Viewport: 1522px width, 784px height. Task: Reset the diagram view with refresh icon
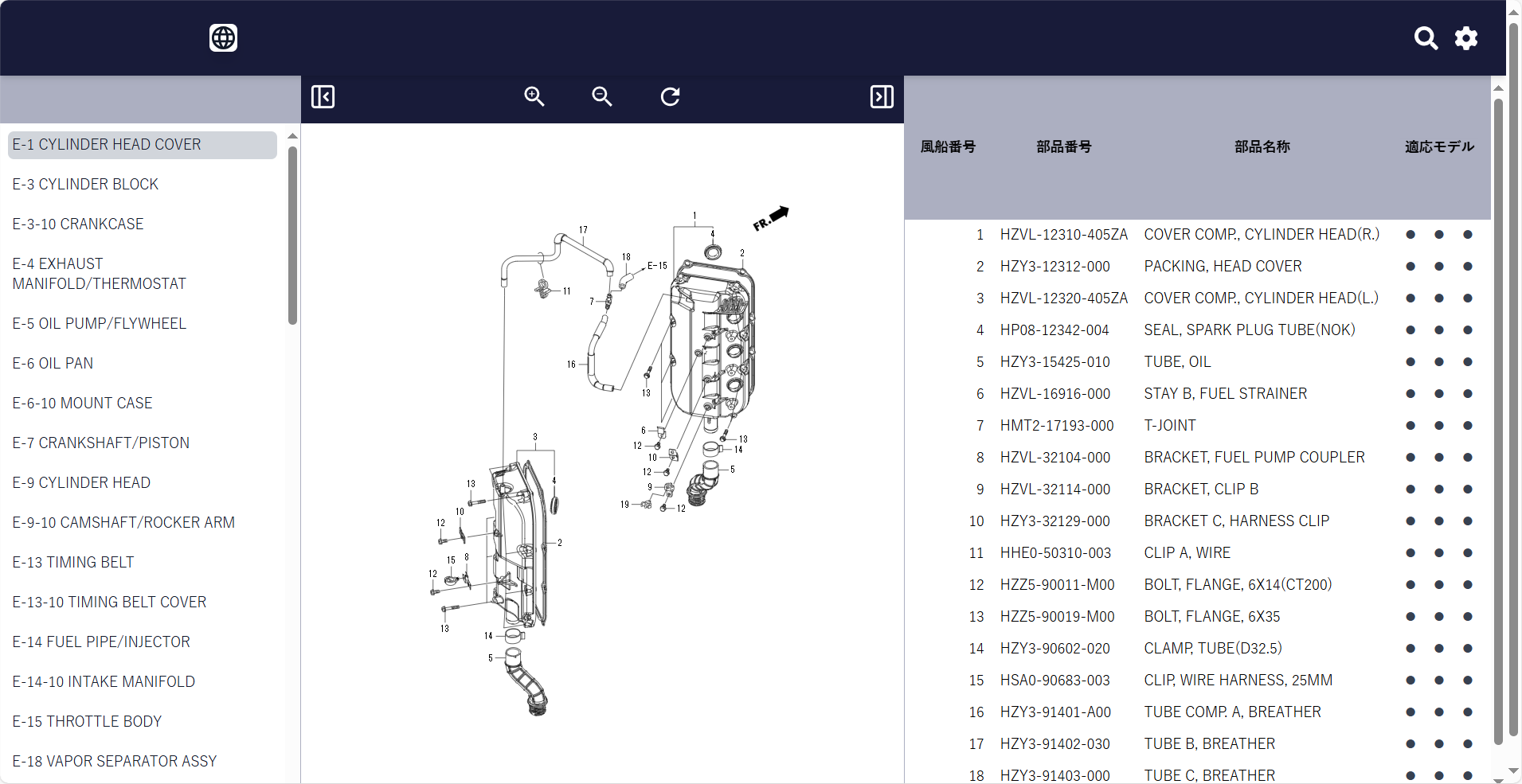670,97
